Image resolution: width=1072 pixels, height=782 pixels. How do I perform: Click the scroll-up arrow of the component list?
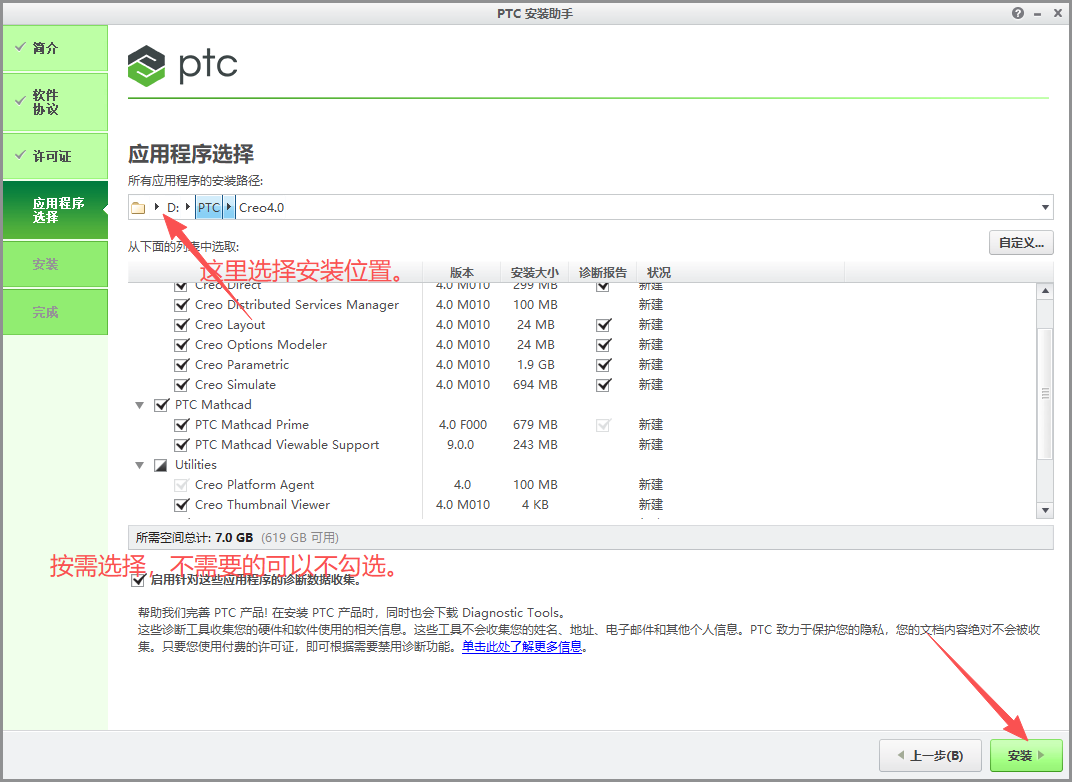click(x=1045, y=289)
